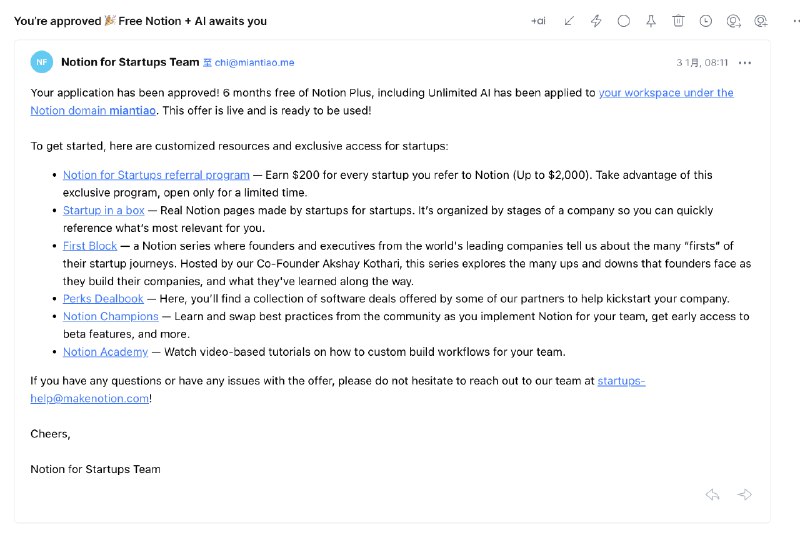Open the Startup in a box link
The image size is (800, 542).
pos(104,211)
